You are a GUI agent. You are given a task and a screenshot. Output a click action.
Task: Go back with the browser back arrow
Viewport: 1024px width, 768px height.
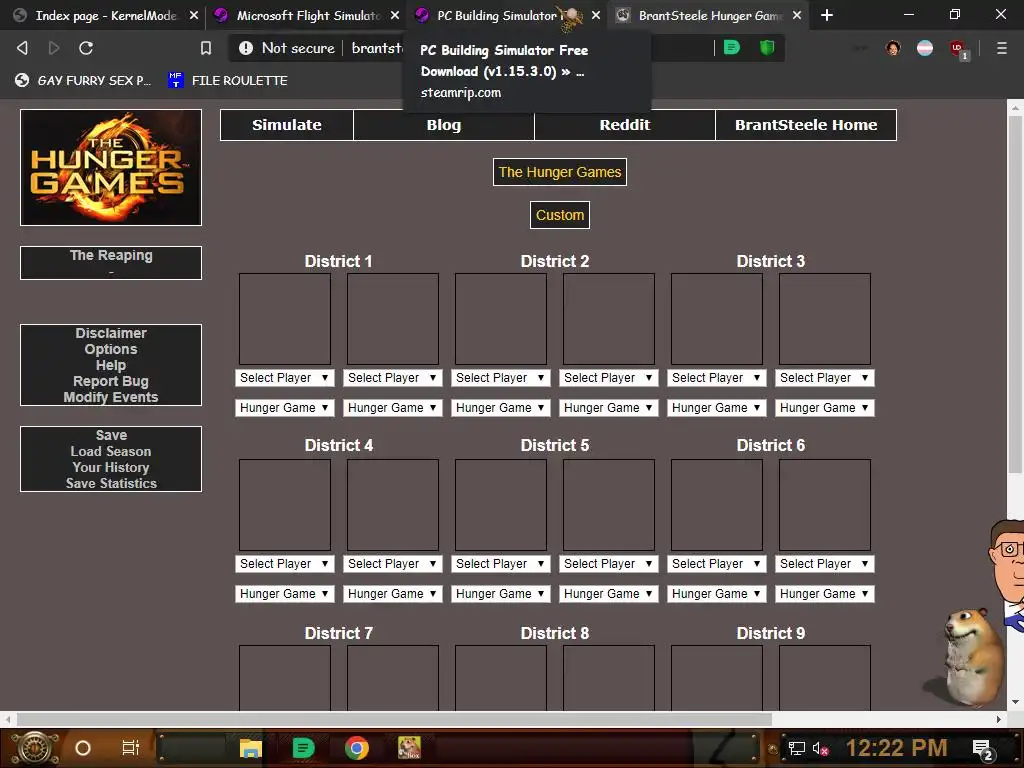click(x=22, y=48)
